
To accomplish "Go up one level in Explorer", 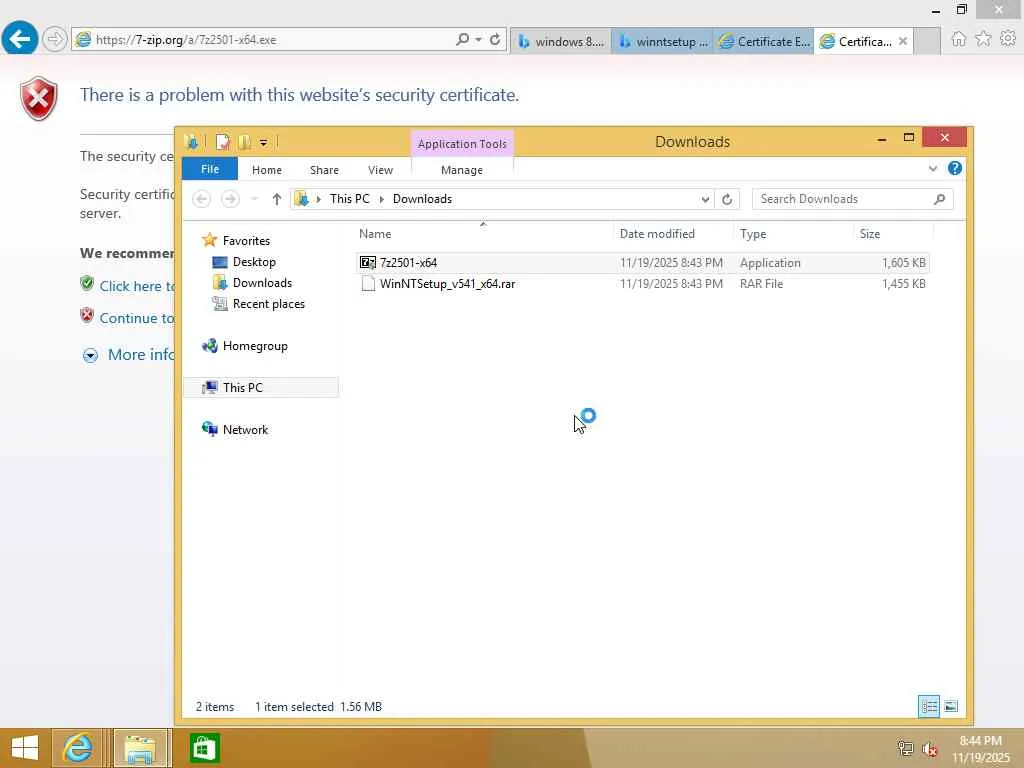I will click(x=276, y=199).
